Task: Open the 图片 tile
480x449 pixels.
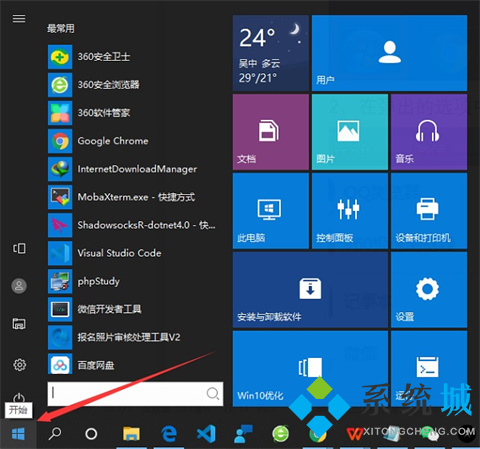Action: (x=350, y=132)
